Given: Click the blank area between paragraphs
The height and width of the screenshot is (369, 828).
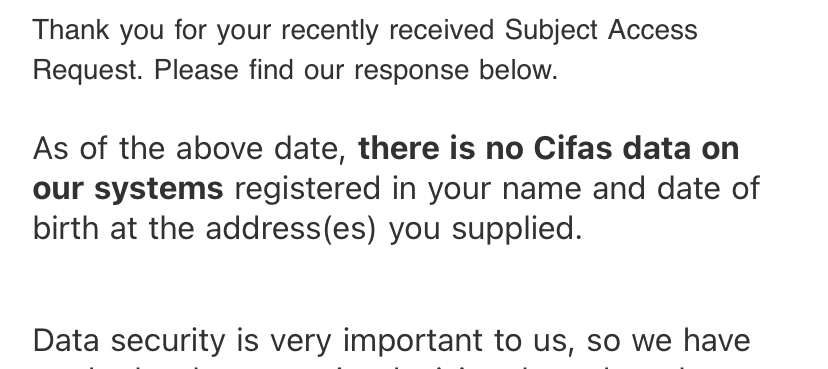Looking at the screenshot, I should 414,285.
